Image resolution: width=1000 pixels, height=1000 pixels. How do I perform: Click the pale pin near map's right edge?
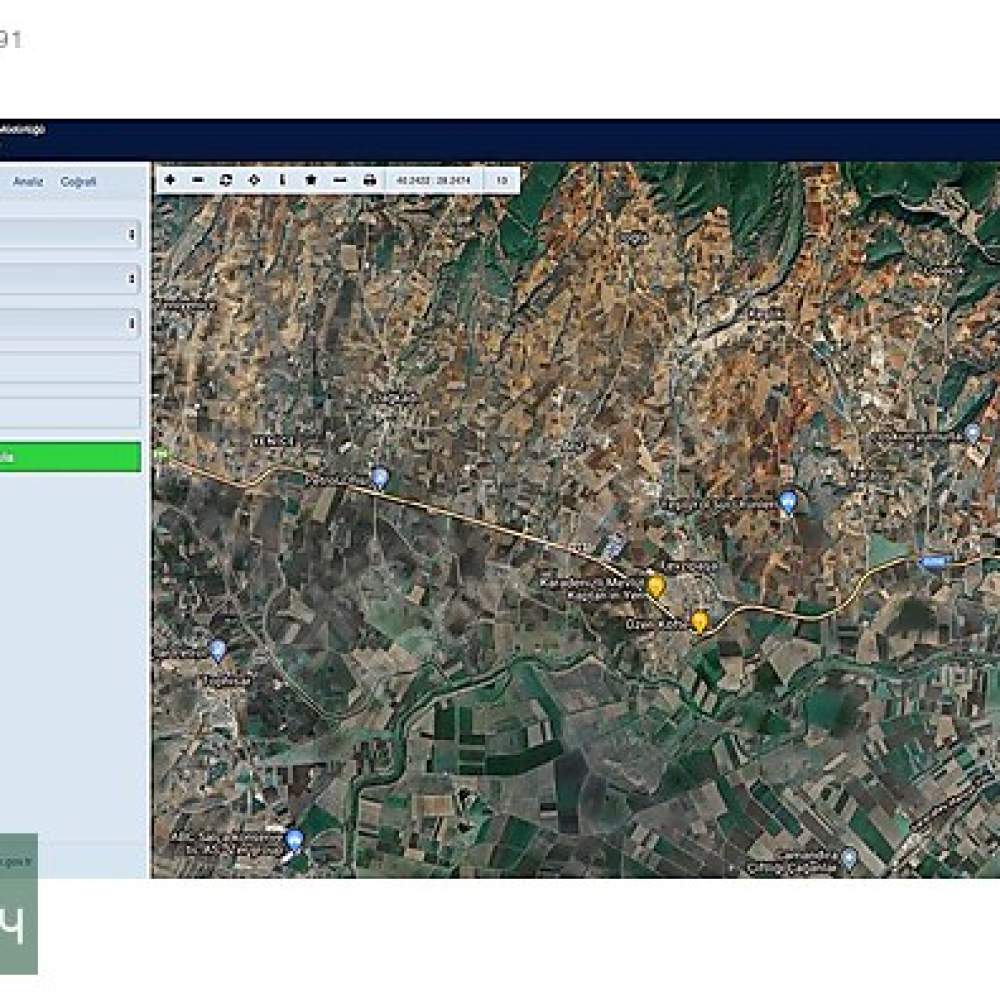click(x=972, y=434)
